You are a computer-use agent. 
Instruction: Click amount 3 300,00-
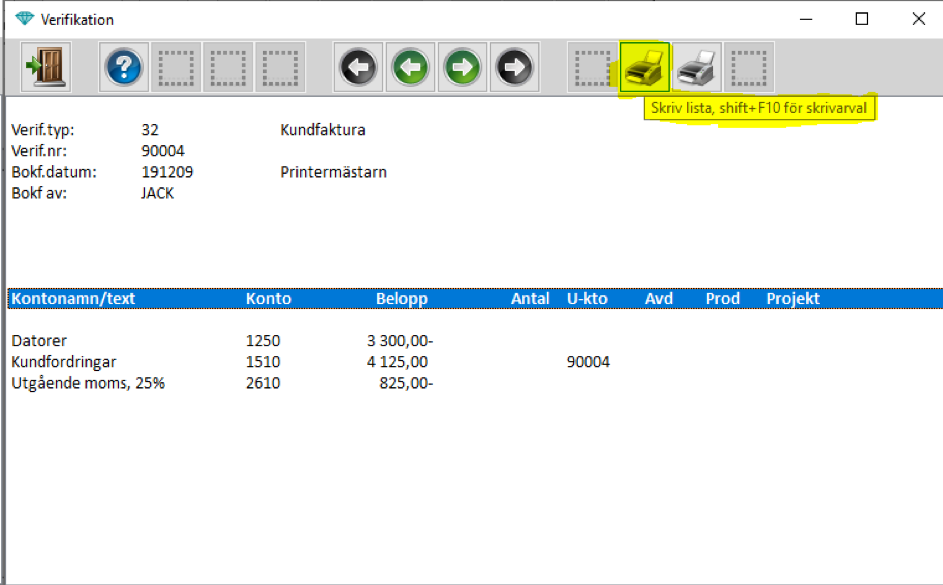400,341
